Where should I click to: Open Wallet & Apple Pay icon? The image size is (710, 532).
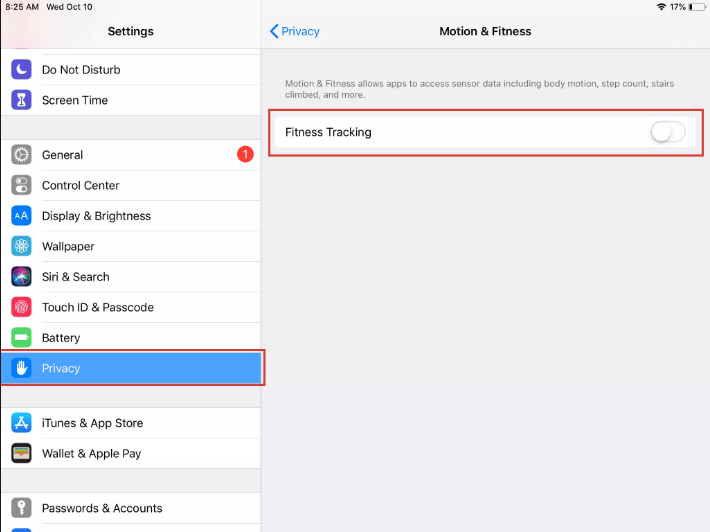click(21, 453)
